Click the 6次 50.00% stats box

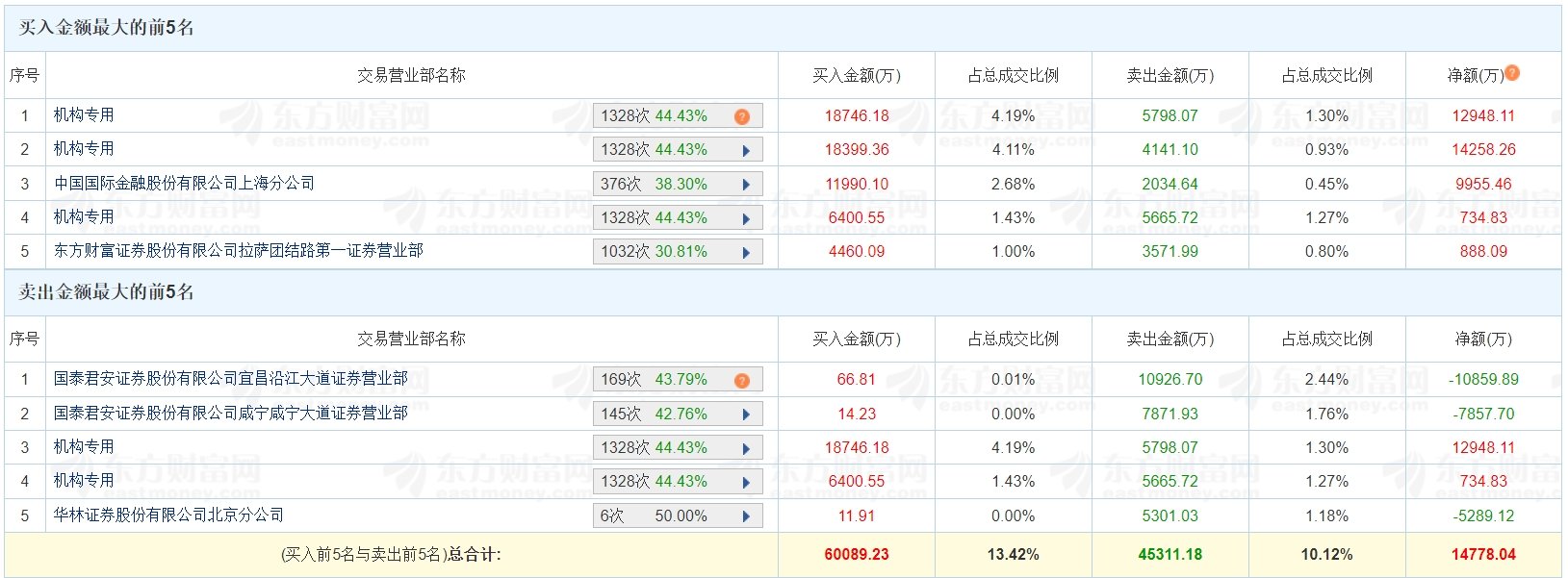click(678, 515)
